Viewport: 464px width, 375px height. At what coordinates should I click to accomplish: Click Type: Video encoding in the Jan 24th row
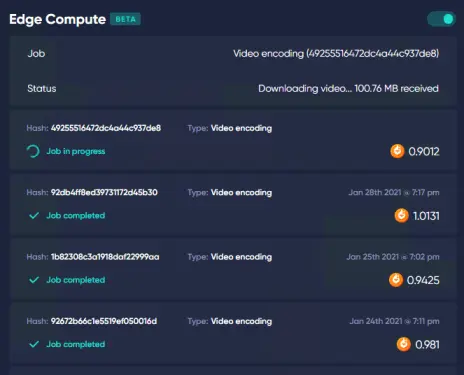pyautogui.click(x=230, y=321)
